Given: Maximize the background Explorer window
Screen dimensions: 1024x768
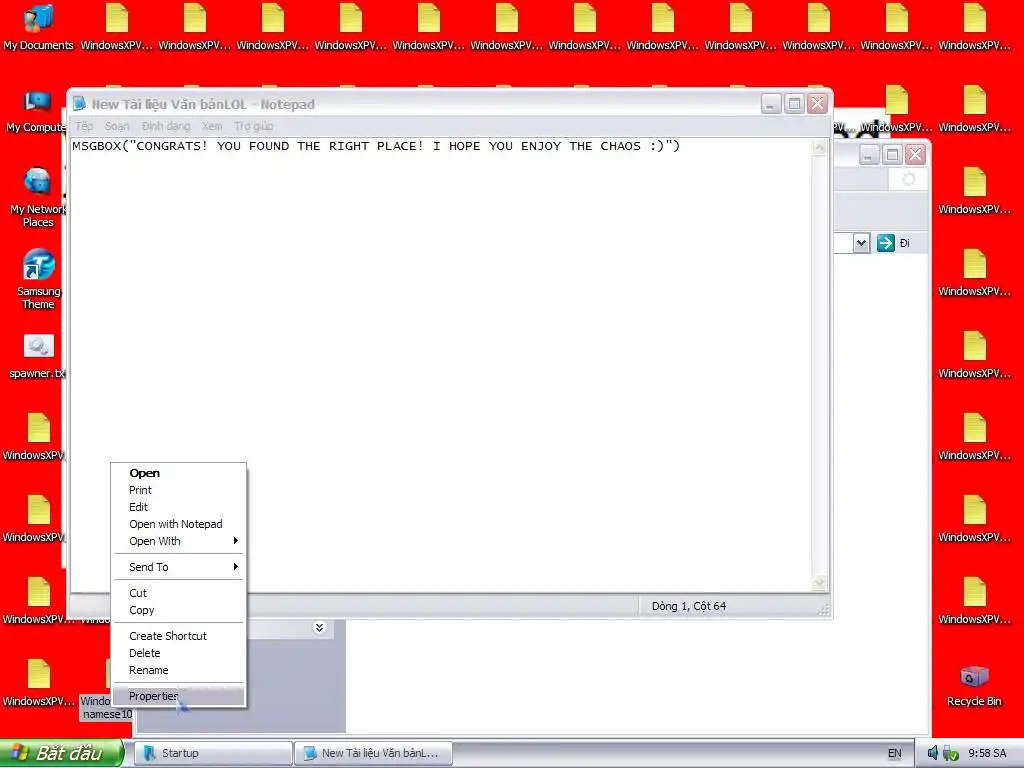Looking at the screenshot, I should coord(892,155).
